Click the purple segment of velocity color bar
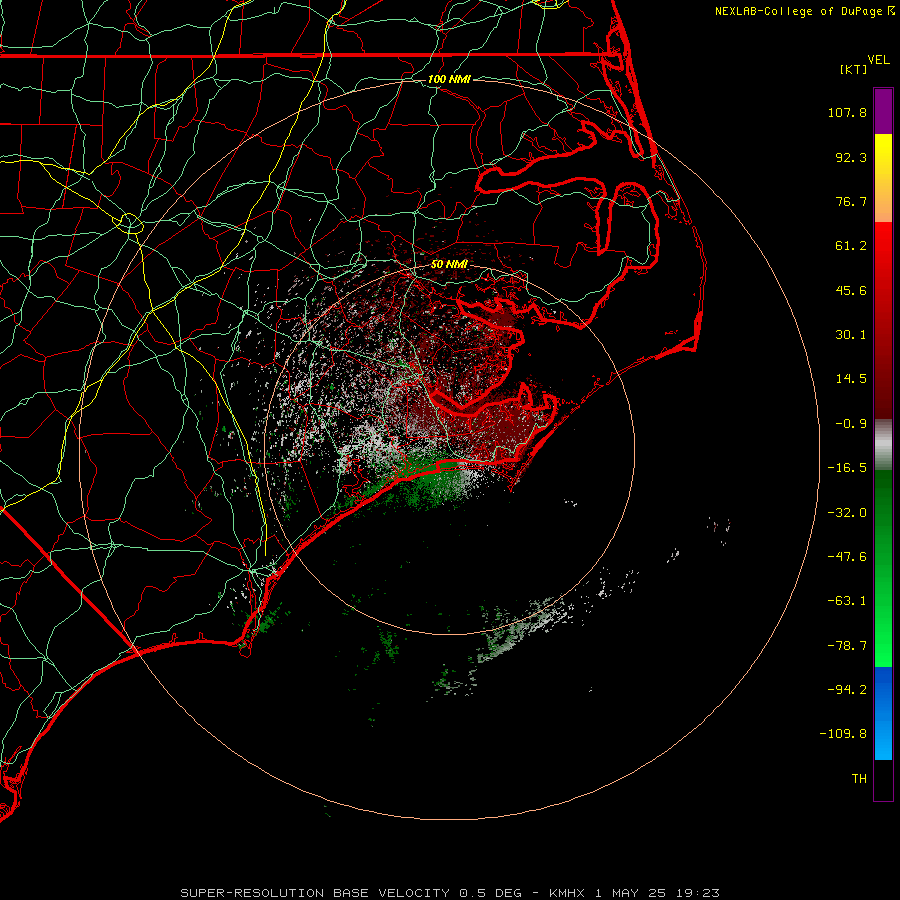The width and height of the screenshot is (900, 900). click(883, 111)
